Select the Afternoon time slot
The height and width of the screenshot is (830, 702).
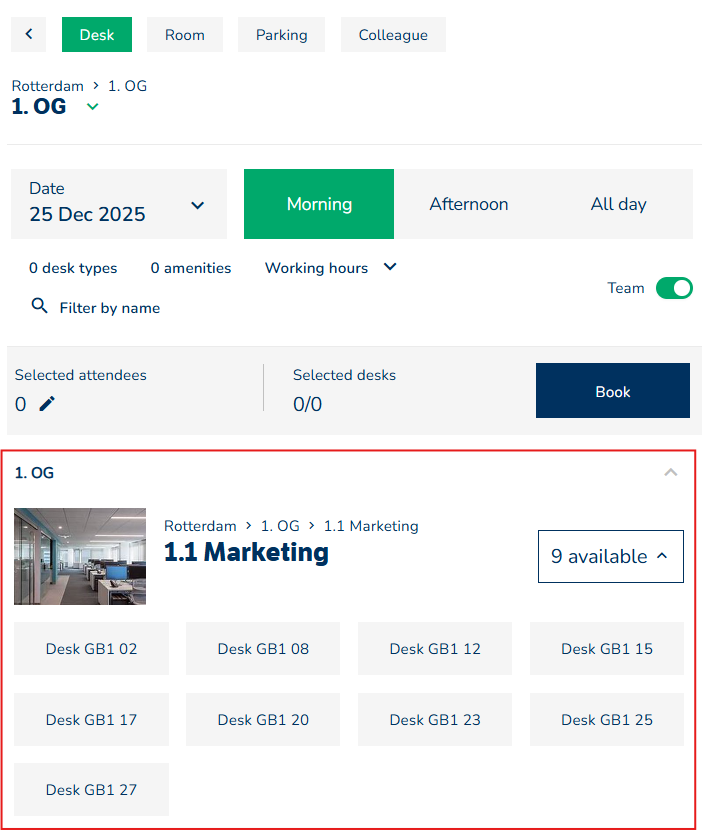click(468, 204)
